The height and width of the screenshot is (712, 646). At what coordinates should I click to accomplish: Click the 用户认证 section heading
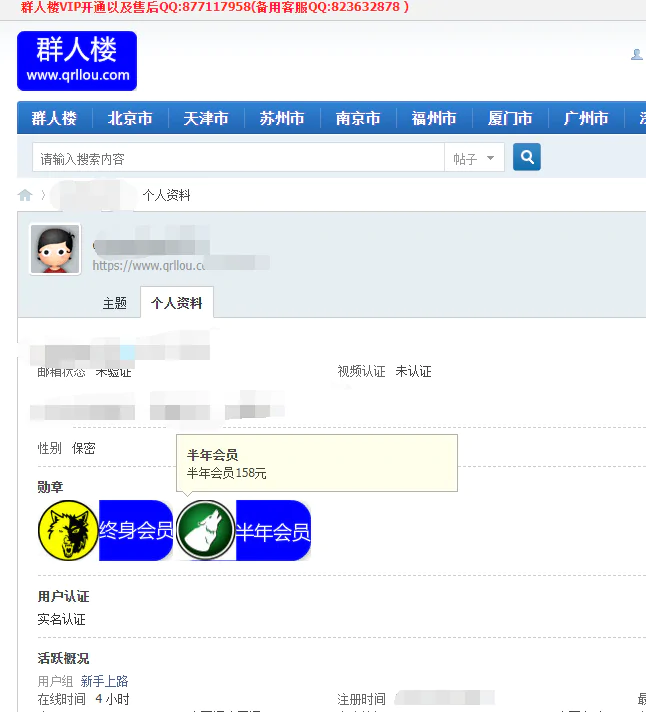tap(64, 597)
